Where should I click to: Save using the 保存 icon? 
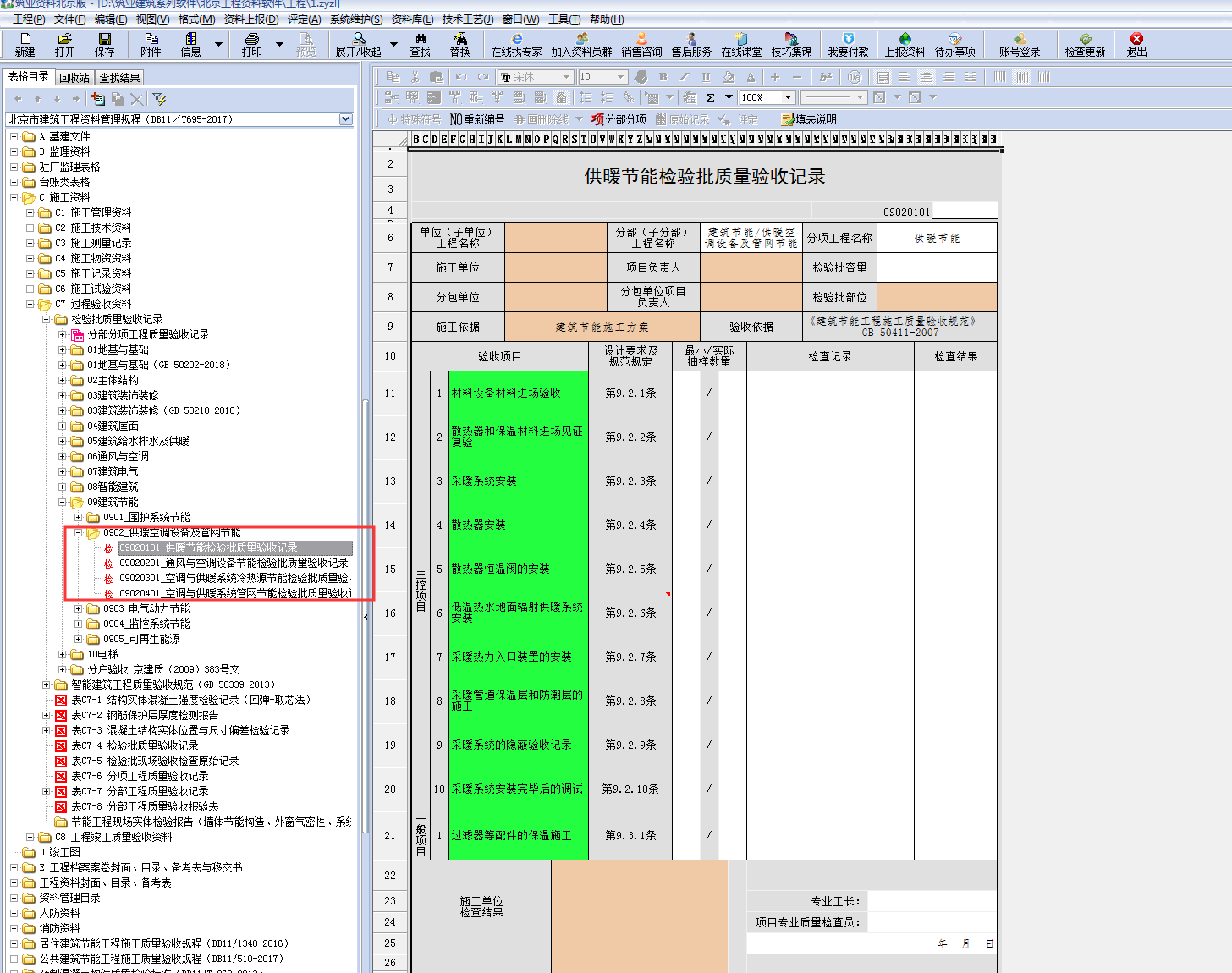(x=104, y=45)
